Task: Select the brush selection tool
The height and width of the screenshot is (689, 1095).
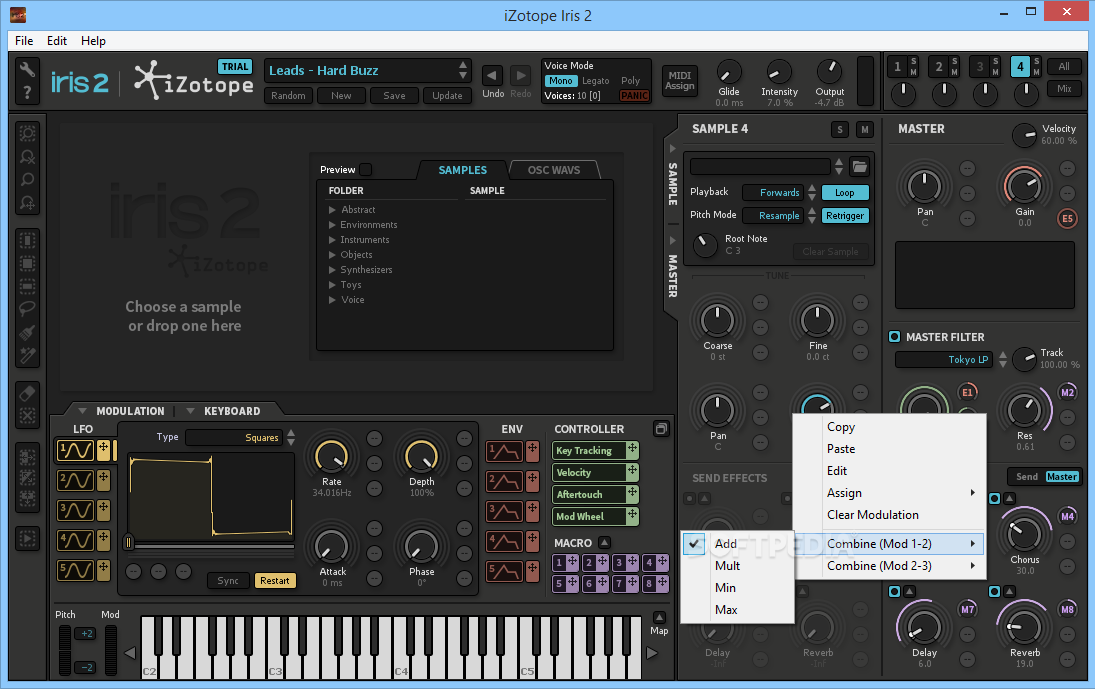Action: click(27, 332)
